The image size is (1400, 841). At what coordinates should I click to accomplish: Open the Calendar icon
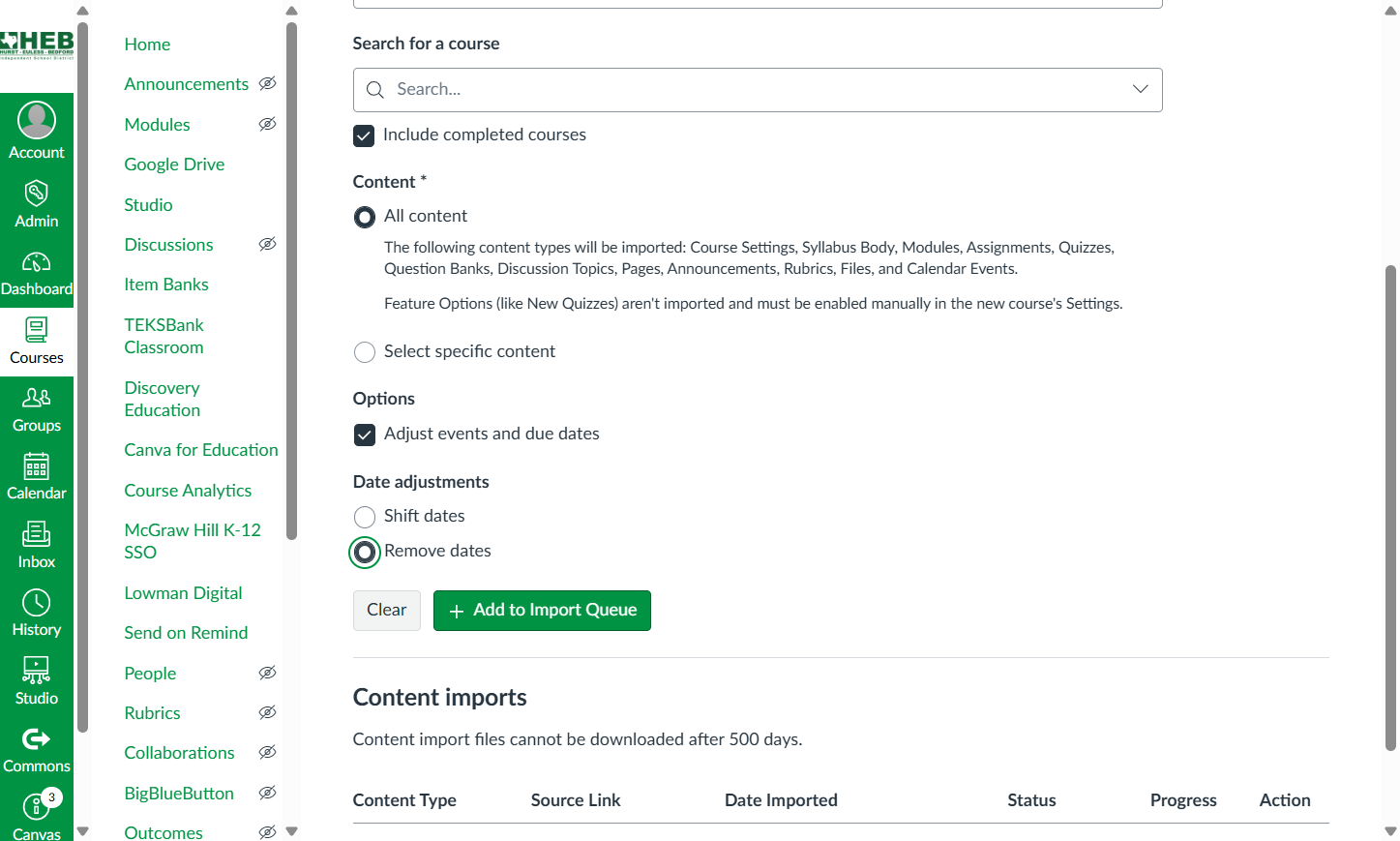[37, 466]
